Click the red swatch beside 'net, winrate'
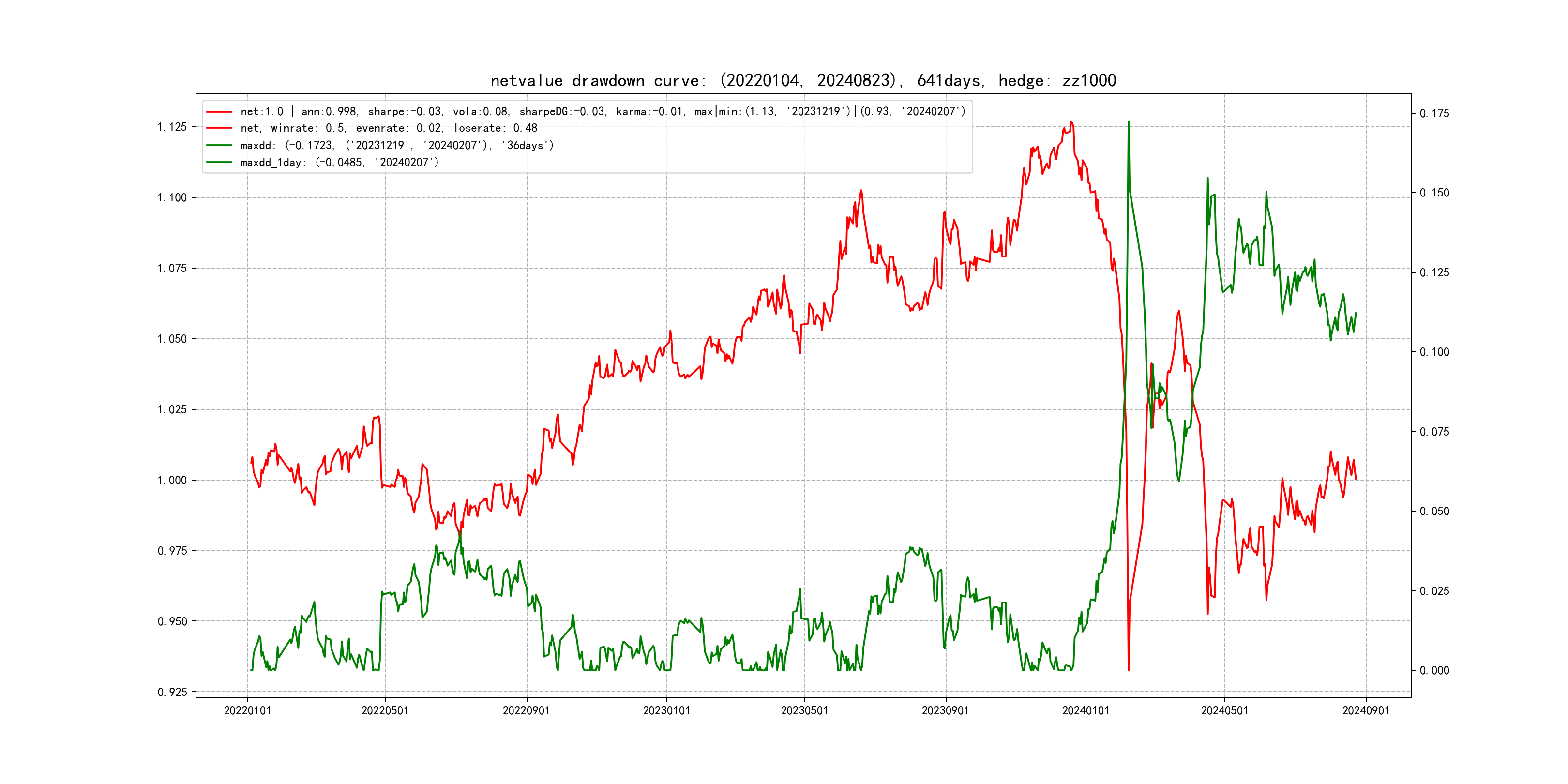 [x=219, y=128]
